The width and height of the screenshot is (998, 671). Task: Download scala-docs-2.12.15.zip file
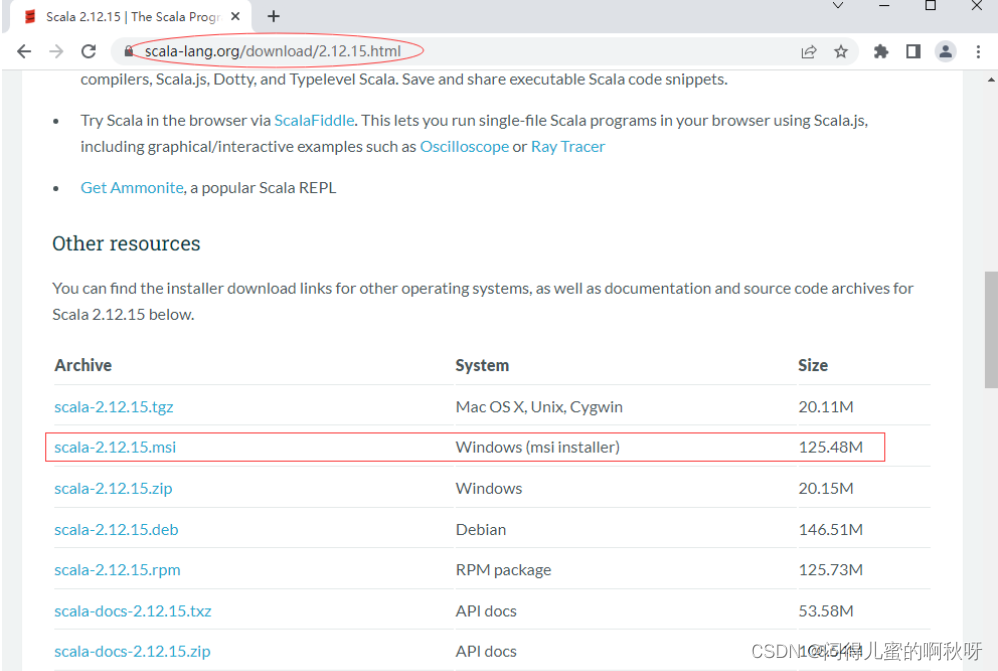click(x=132, y=651)
